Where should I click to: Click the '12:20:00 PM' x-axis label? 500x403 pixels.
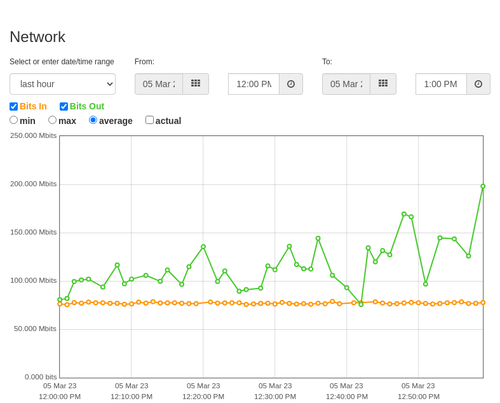pos(203,397)
